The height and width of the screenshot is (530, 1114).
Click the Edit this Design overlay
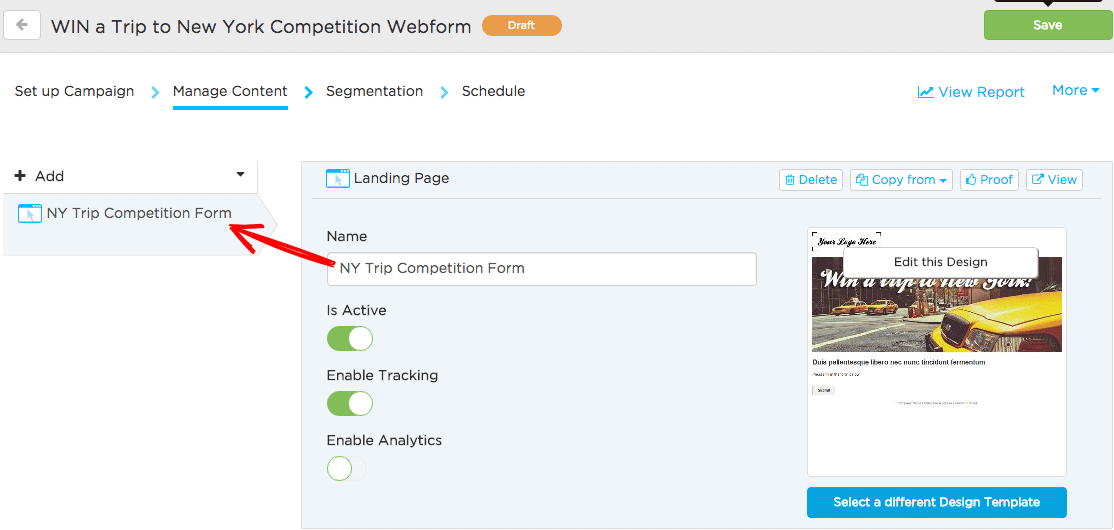click(x=941, y=262)
